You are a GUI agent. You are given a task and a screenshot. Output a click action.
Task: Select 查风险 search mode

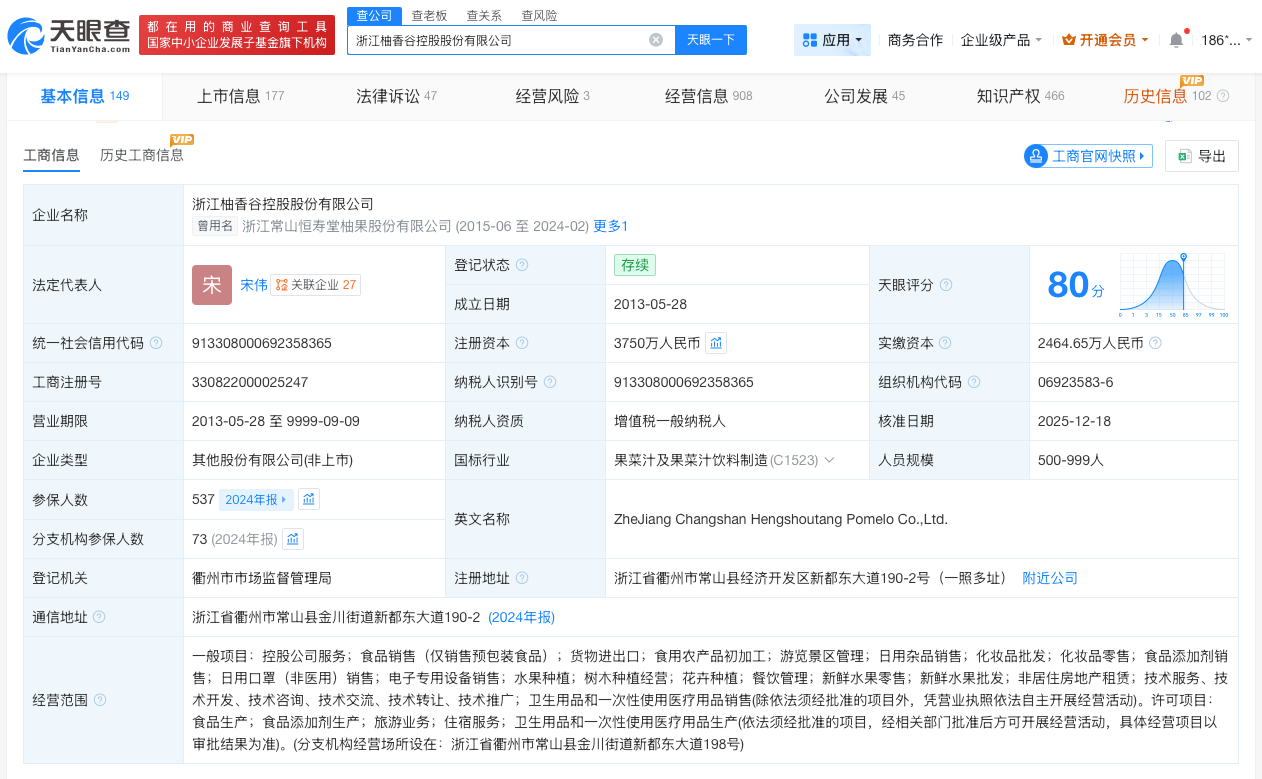pos(540,15)
